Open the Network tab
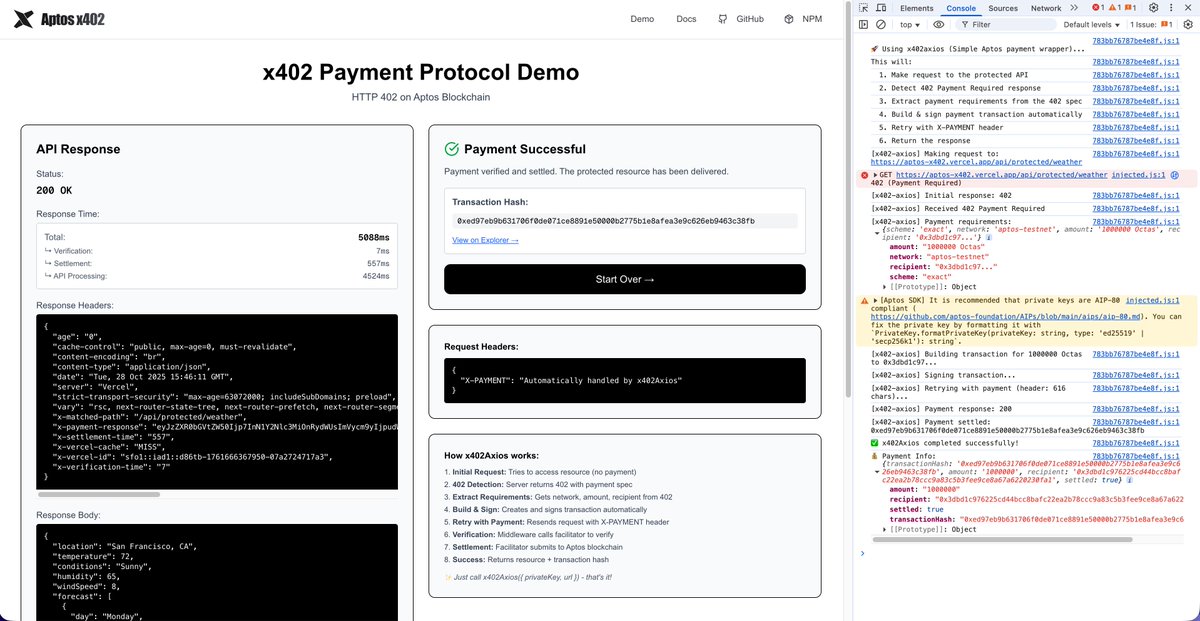Viewport: 1200px width, 621px height. 1046,8
